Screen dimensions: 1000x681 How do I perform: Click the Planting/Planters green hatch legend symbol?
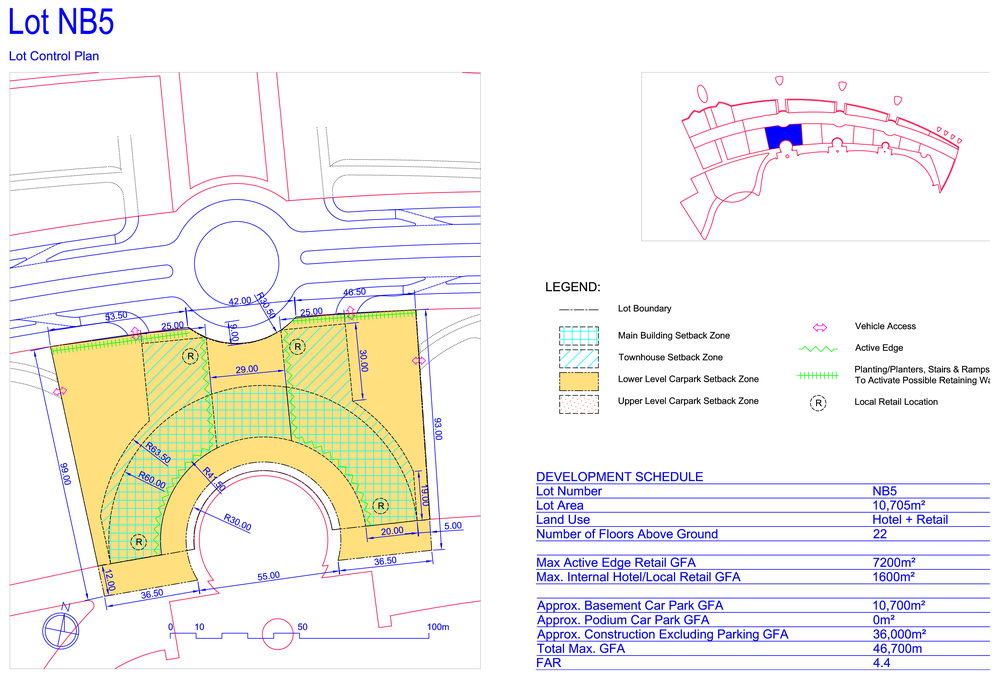click(x=819, y=375)
